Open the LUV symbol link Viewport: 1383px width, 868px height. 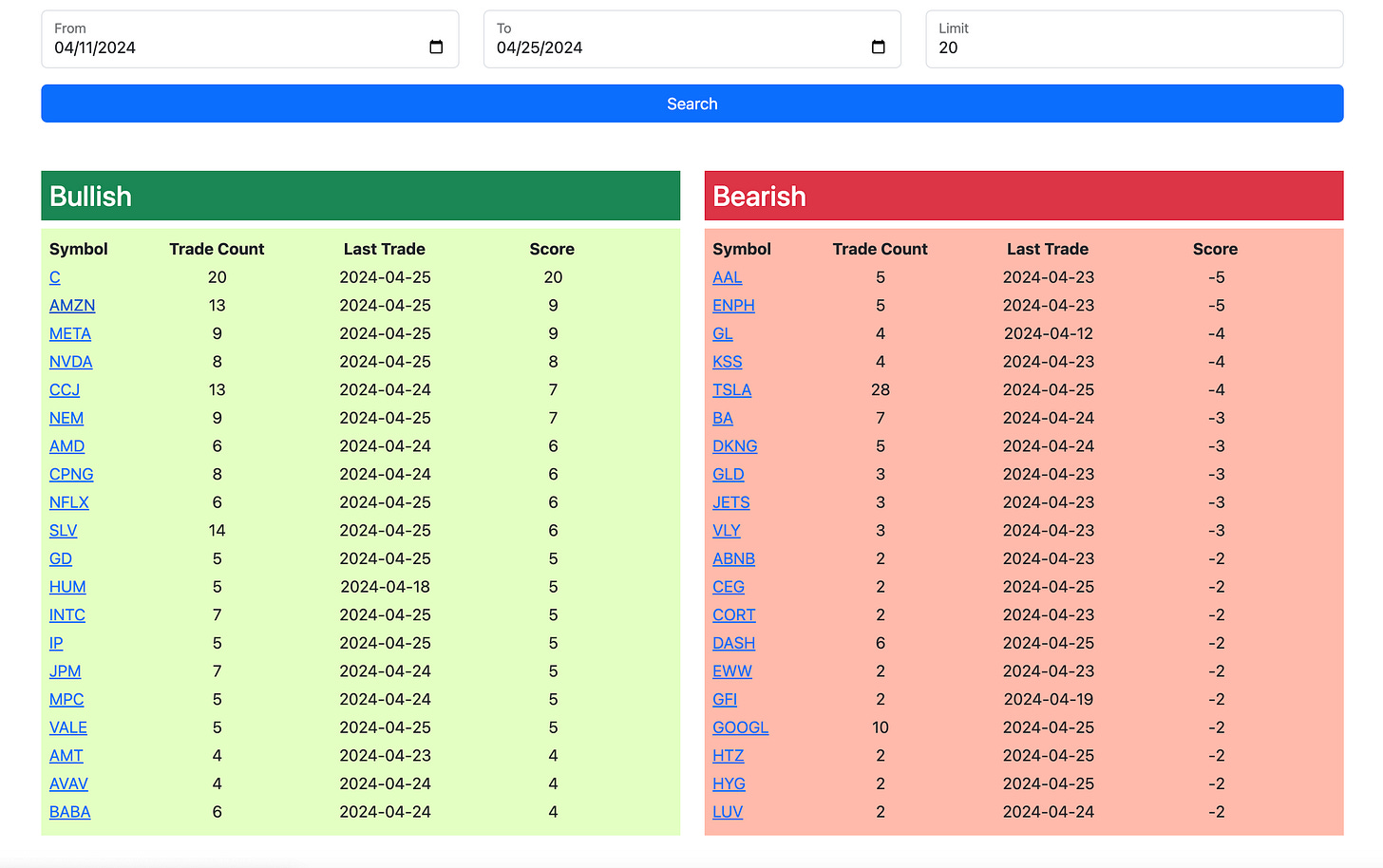click(x=728, y=812)
